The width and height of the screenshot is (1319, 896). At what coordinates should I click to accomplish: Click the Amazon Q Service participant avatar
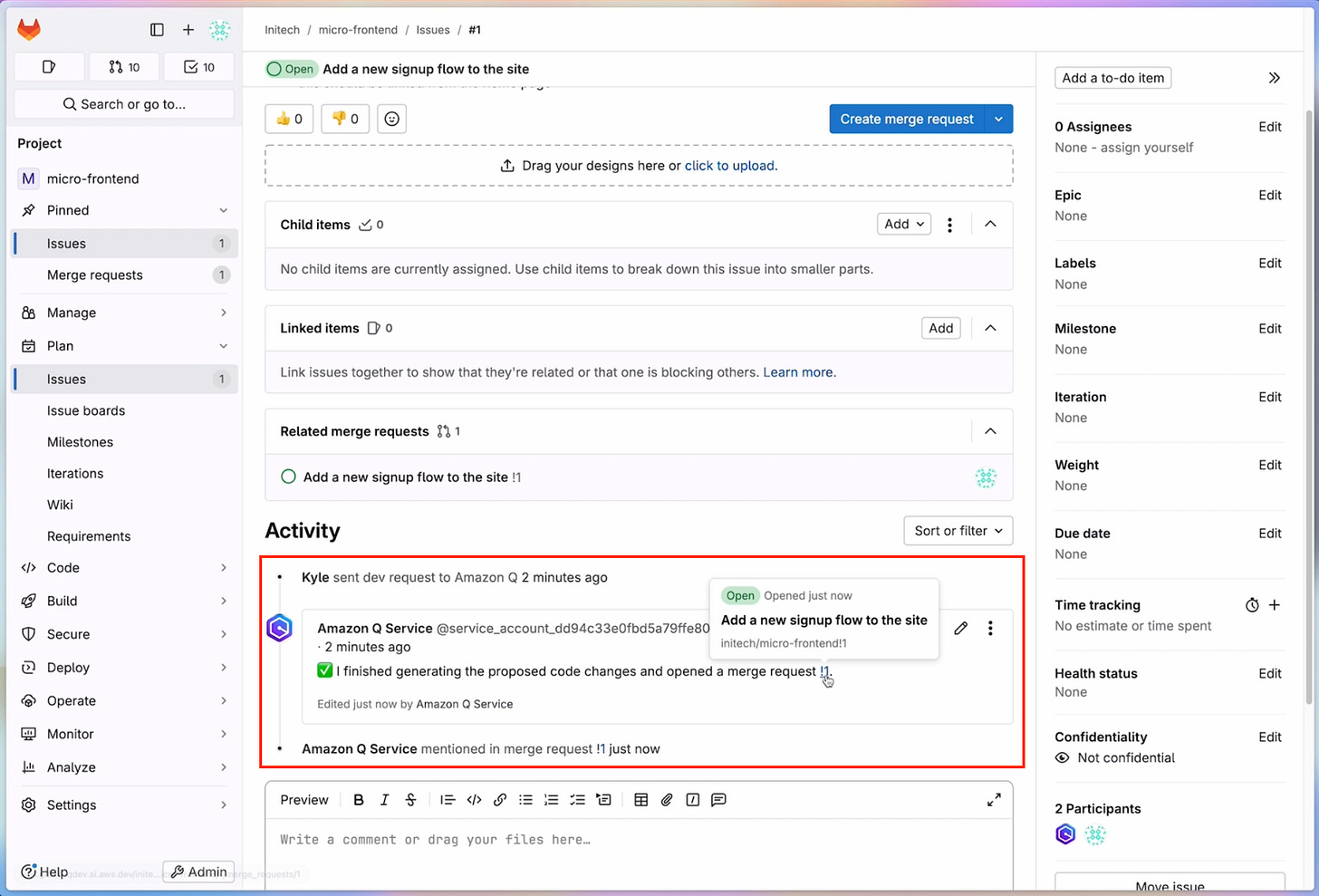(1065, 834)
